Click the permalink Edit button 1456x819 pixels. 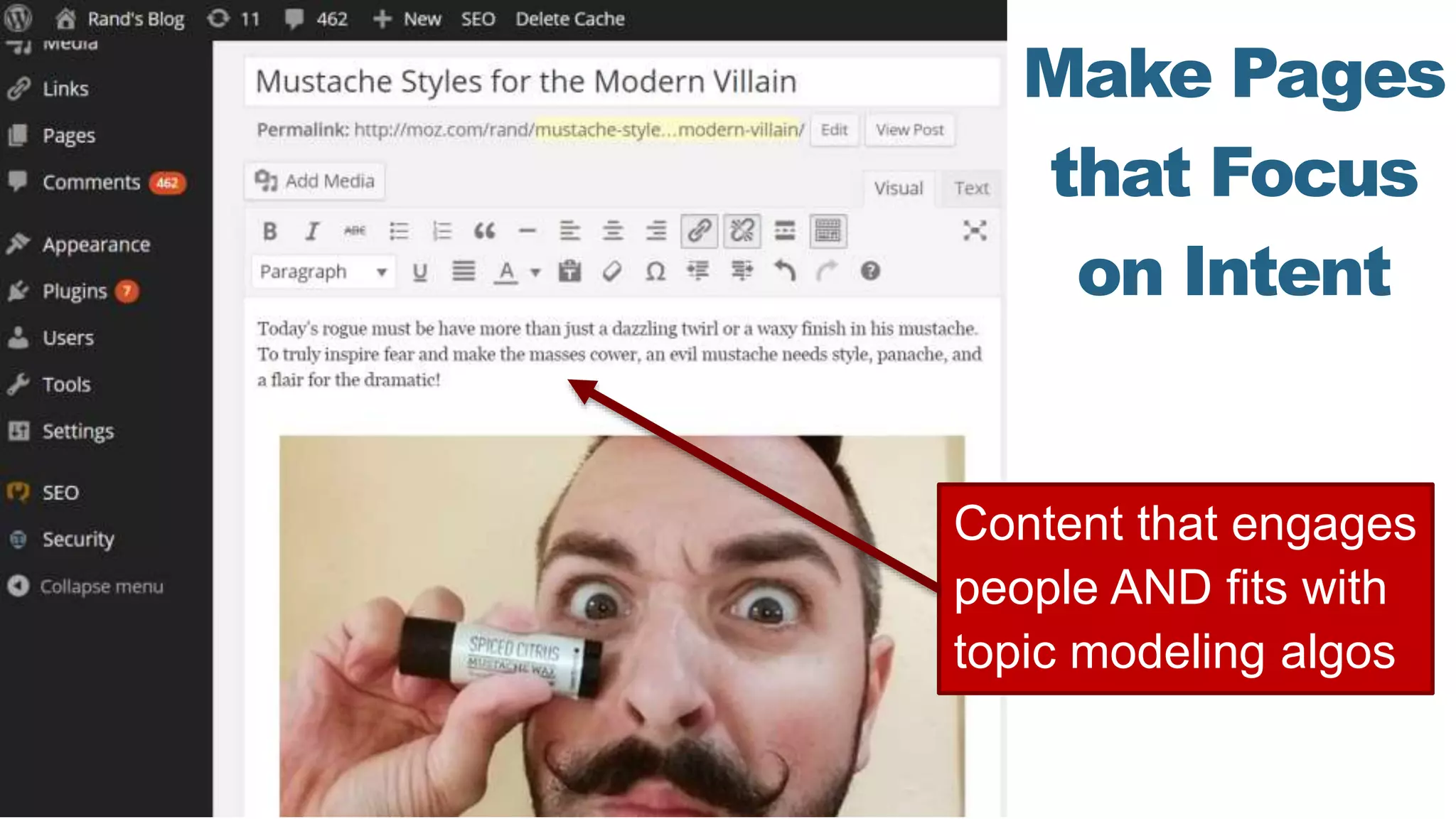[x=834, y=130]
